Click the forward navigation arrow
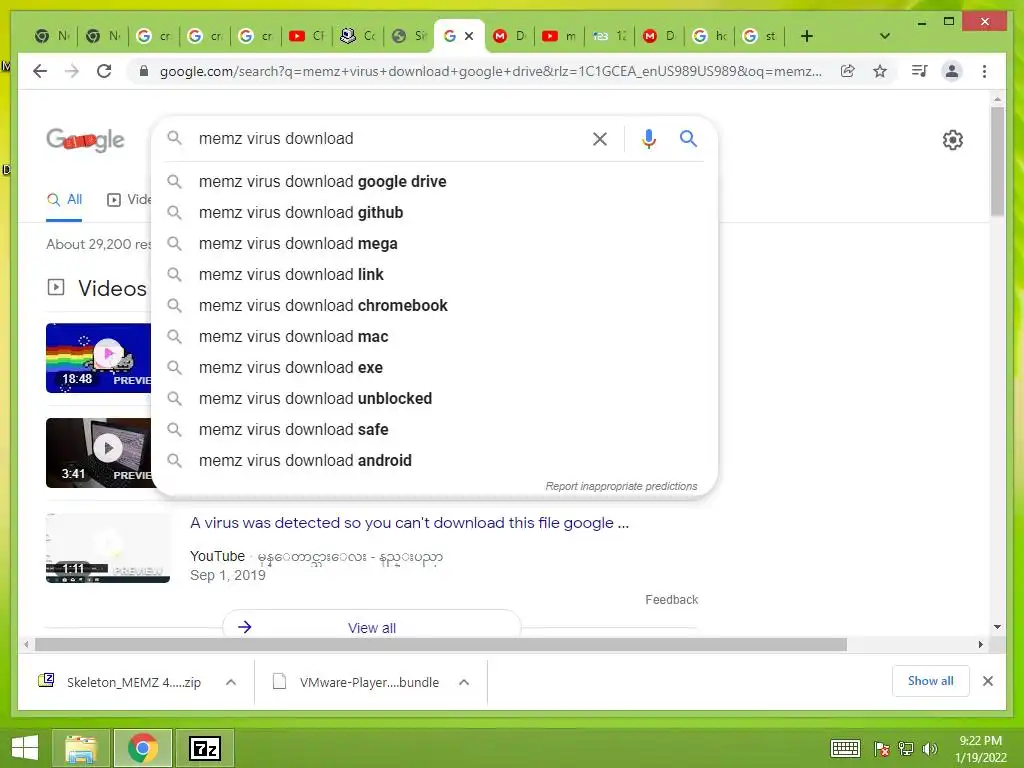The height and width of the screenshot is (768, 1024). point(72,71)
